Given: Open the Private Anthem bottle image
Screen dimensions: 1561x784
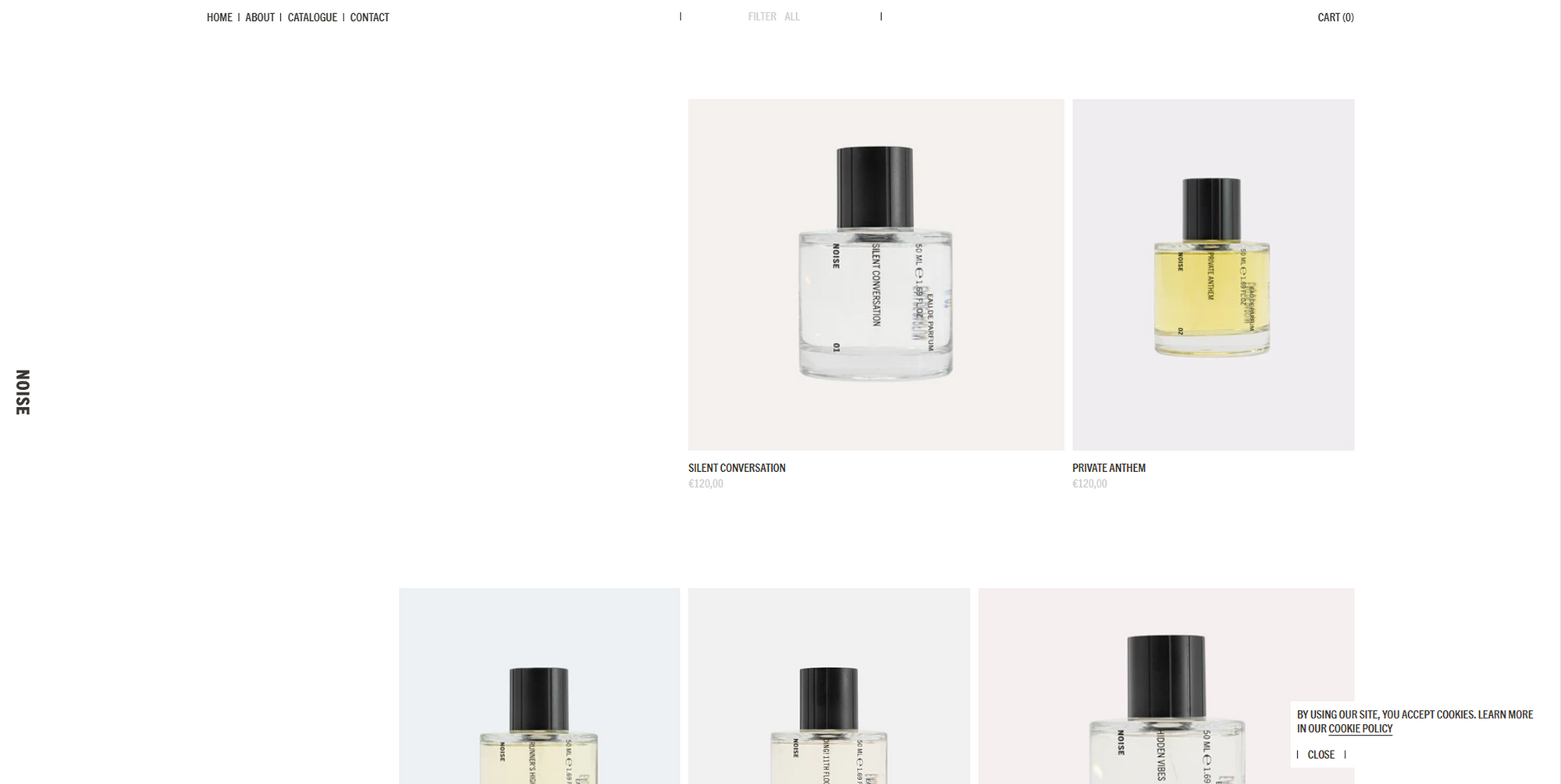Looking at the screenshot, I should click(x=1213, y=275).
